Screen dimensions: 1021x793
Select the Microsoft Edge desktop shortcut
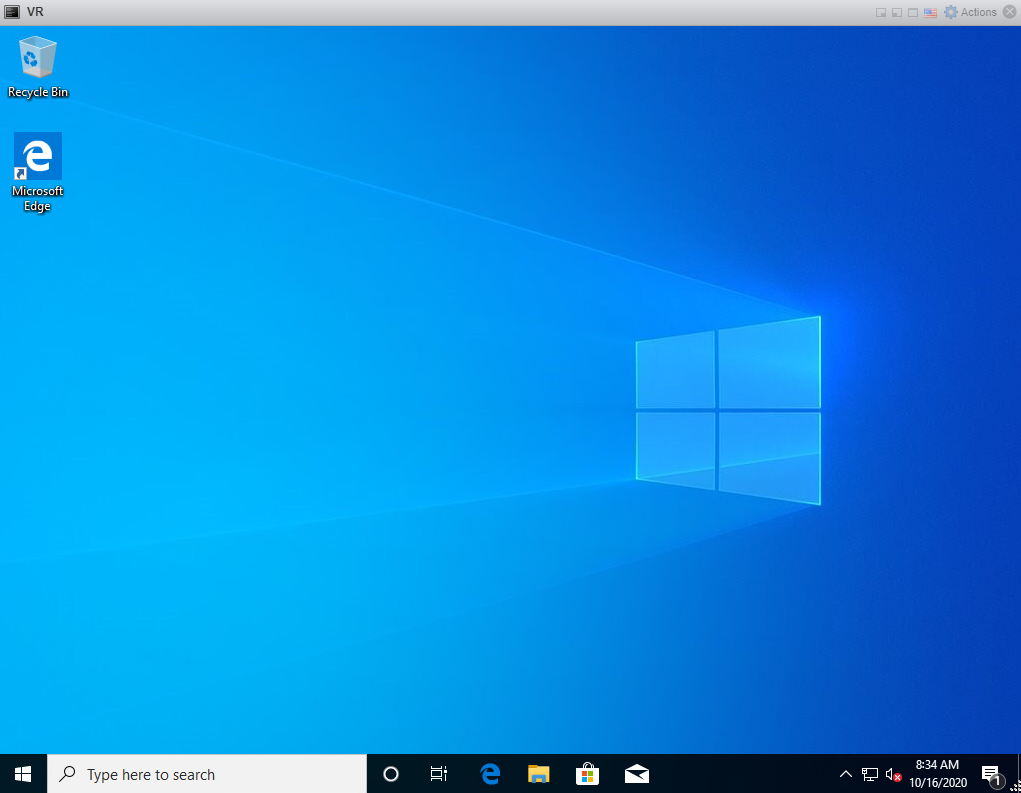[x=38, y=173]
